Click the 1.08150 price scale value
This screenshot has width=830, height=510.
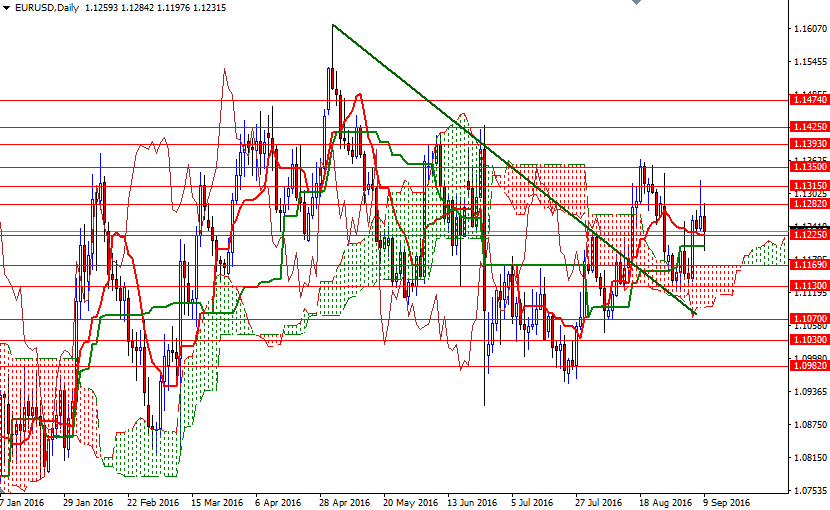tap(810, 458)
